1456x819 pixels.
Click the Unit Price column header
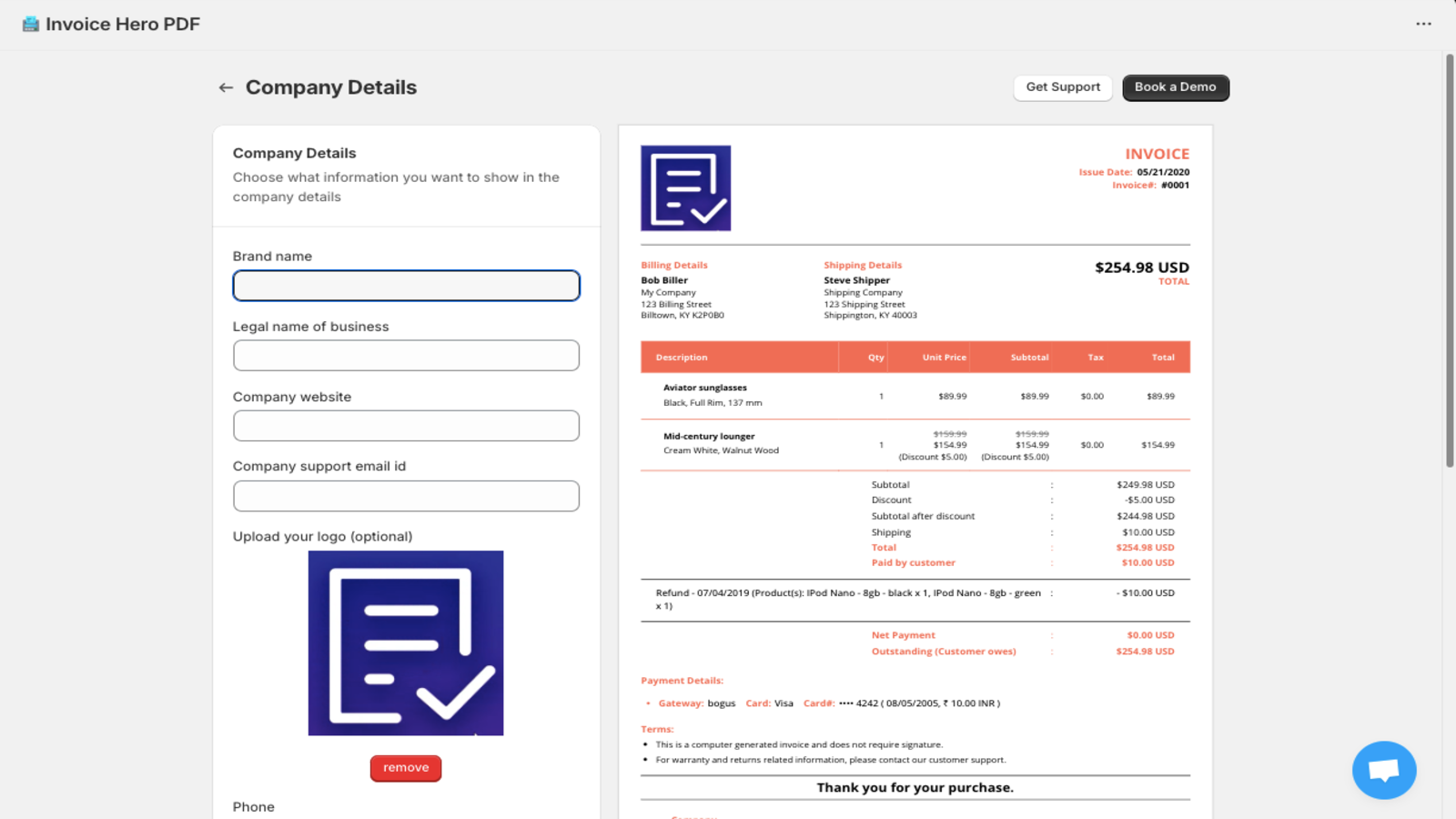point(945,358)
